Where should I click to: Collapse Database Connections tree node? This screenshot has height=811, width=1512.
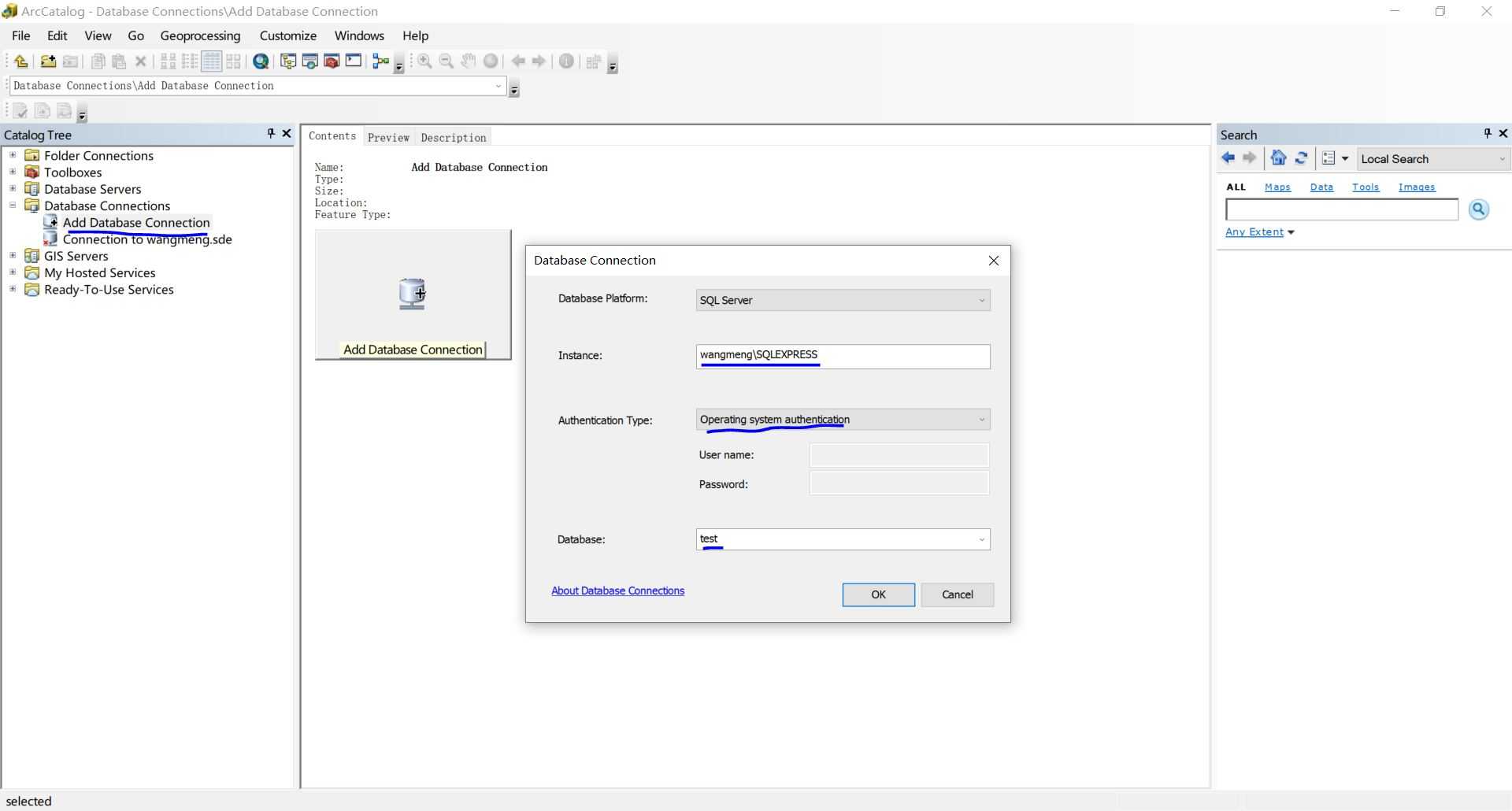13,206
